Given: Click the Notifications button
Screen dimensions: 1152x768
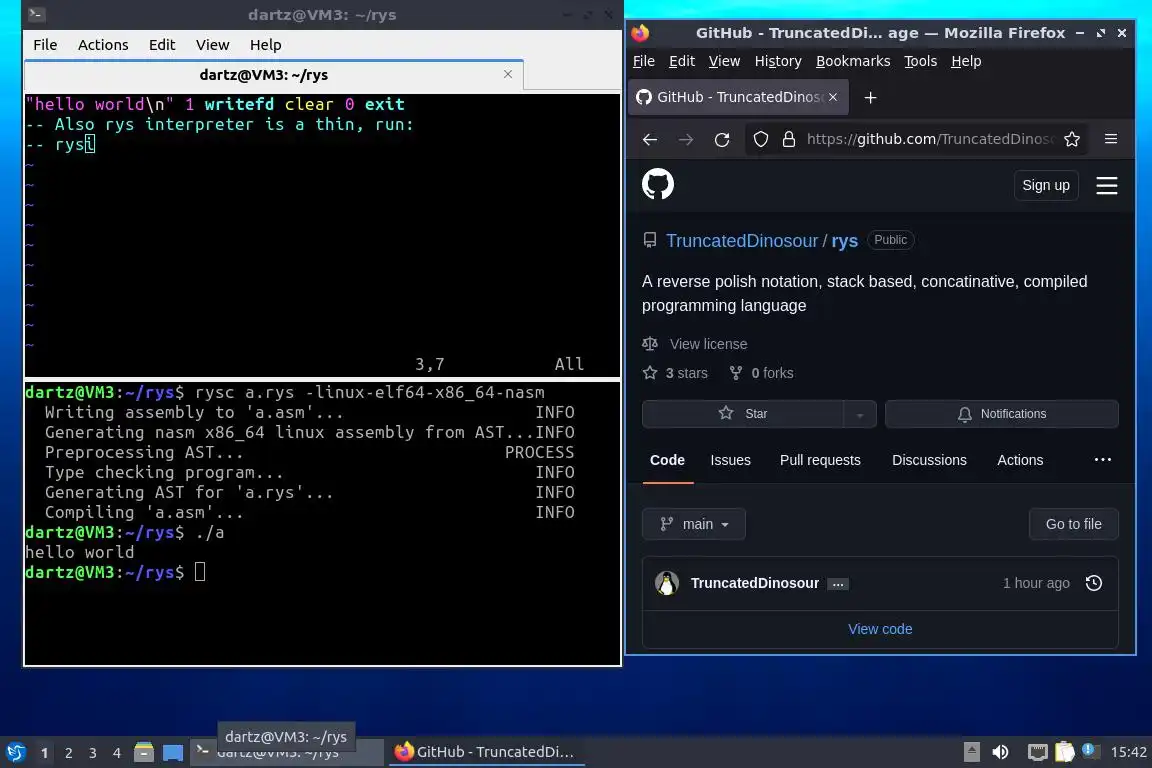Looking at the screenshot, I should pos(1001,414).
